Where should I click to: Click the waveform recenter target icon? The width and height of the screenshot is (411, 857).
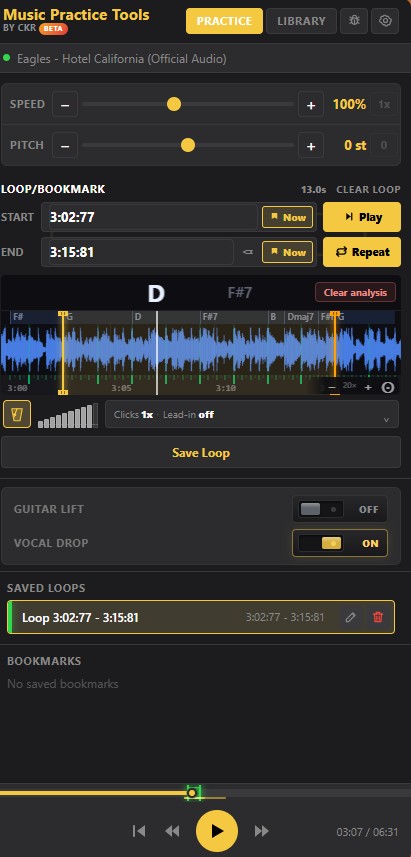(387, 387)
